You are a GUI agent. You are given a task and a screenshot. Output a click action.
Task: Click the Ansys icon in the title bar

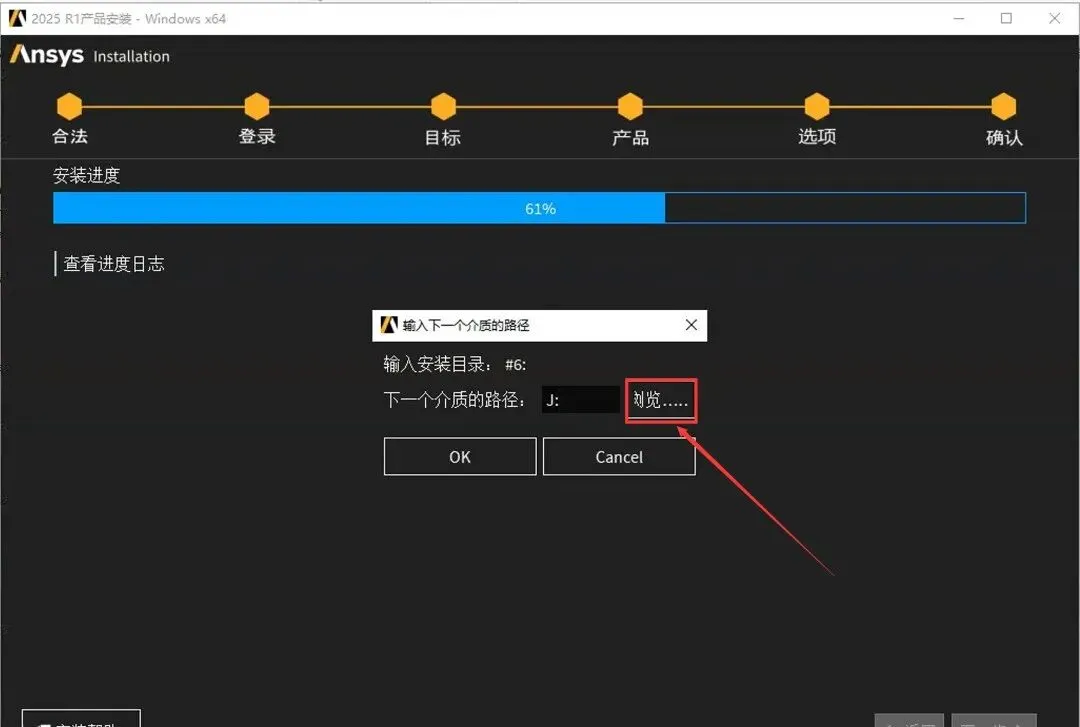17,18
